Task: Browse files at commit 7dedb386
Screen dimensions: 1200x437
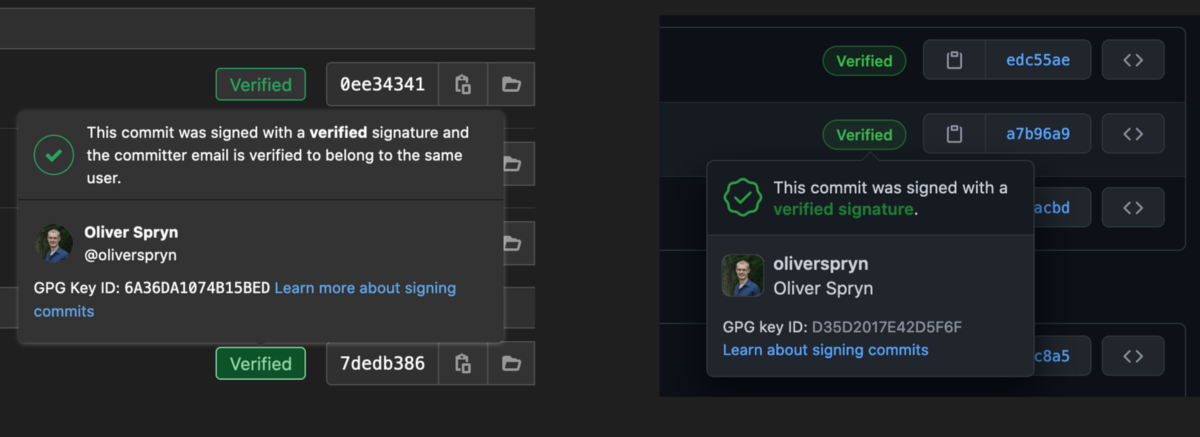Action: [x=512, y=363]
